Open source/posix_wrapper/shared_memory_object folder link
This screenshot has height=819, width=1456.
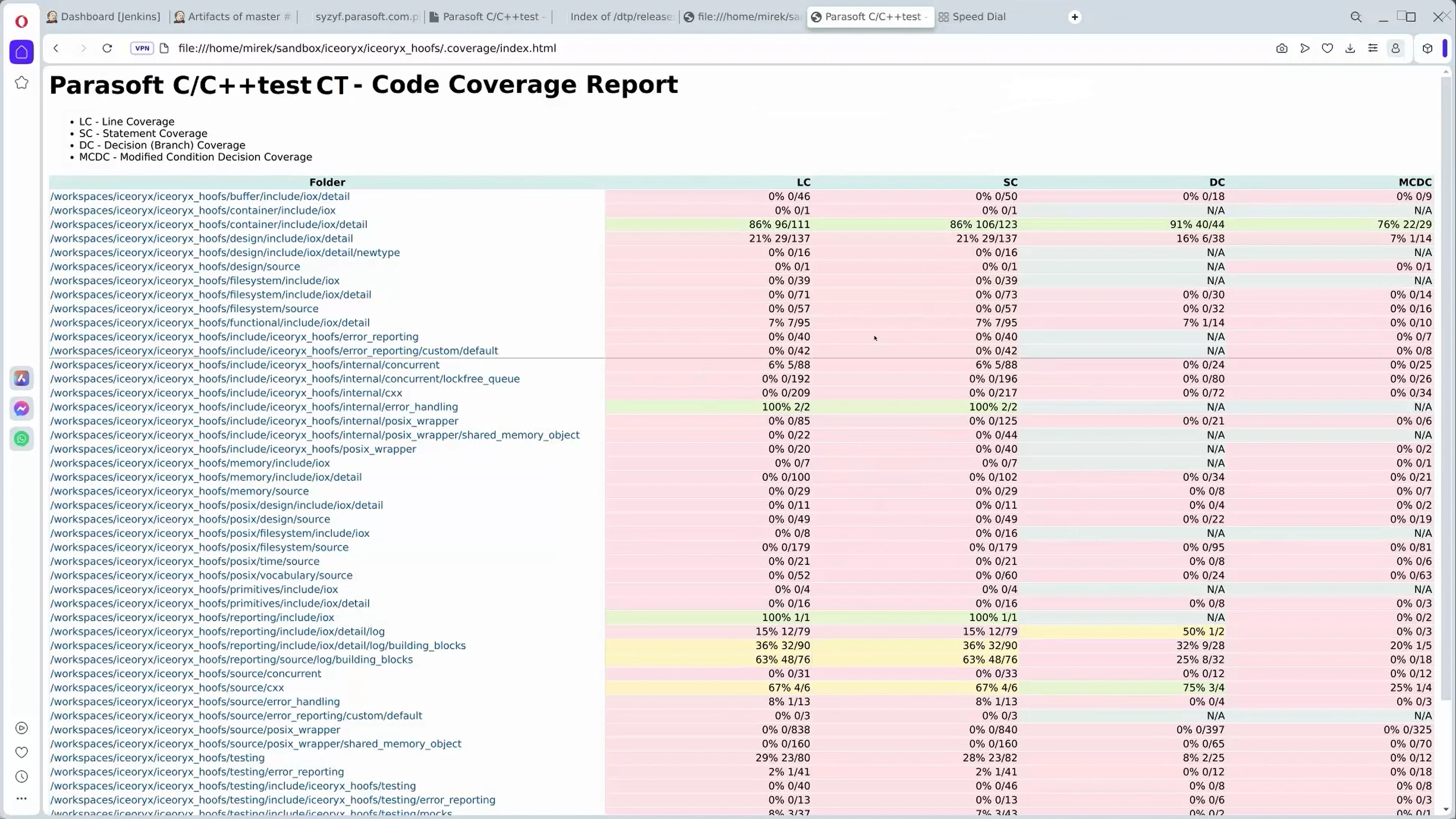click(x=255, y=744)
